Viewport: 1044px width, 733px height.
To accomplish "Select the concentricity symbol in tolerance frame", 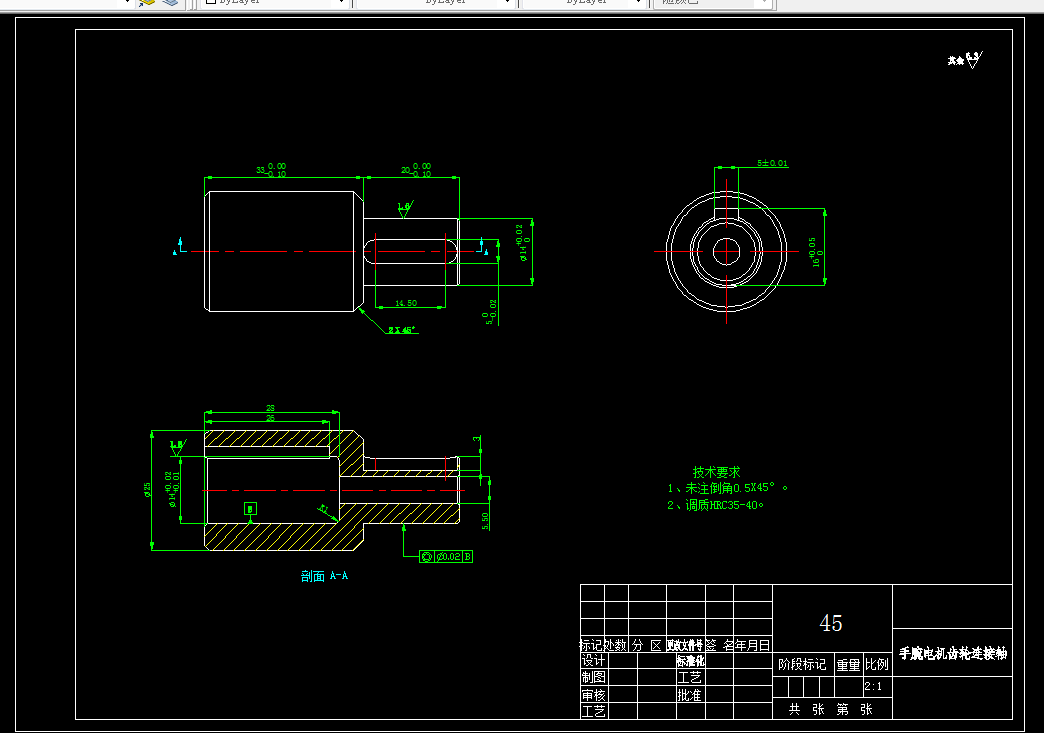I will [x=427, y=557].
